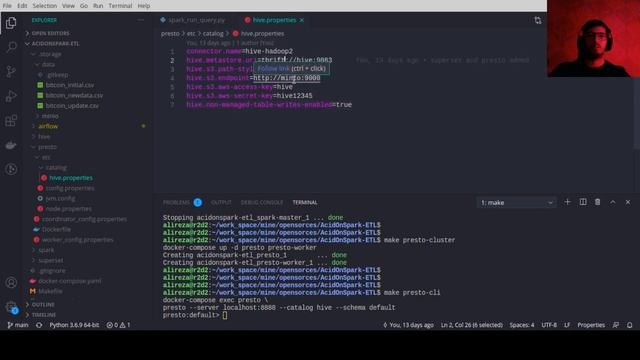Click the feedback icon in status bar
The height and width of the screenshot is (360, 640).
click(616, 325)
